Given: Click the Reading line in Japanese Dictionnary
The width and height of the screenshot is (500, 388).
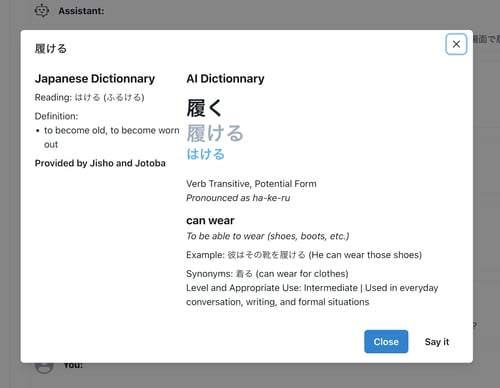Looking at the screenshot, I should point(89,97).
